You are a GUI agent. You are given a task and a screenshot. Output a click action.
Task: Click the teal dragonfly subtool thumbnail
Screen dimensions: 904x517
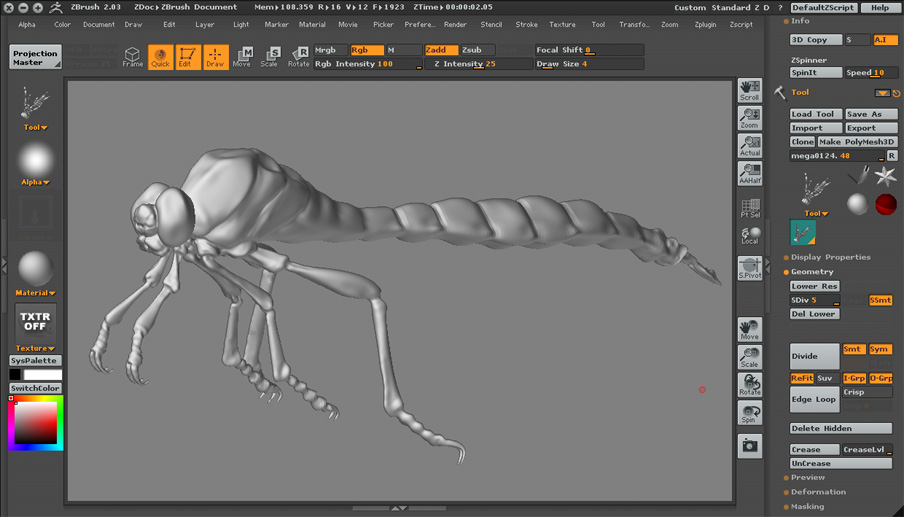(803, 232)
